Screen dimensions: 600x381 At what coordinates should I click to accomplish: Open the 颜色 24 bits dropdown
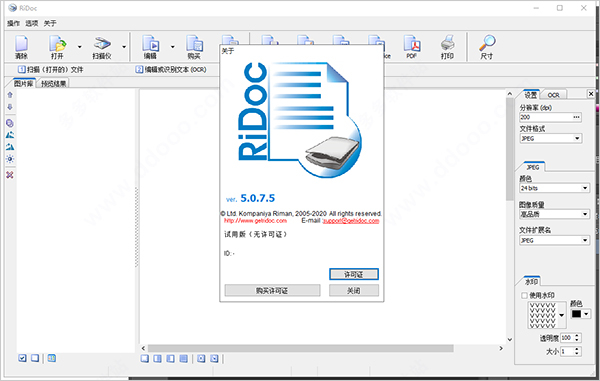click(x=554, y=188)
